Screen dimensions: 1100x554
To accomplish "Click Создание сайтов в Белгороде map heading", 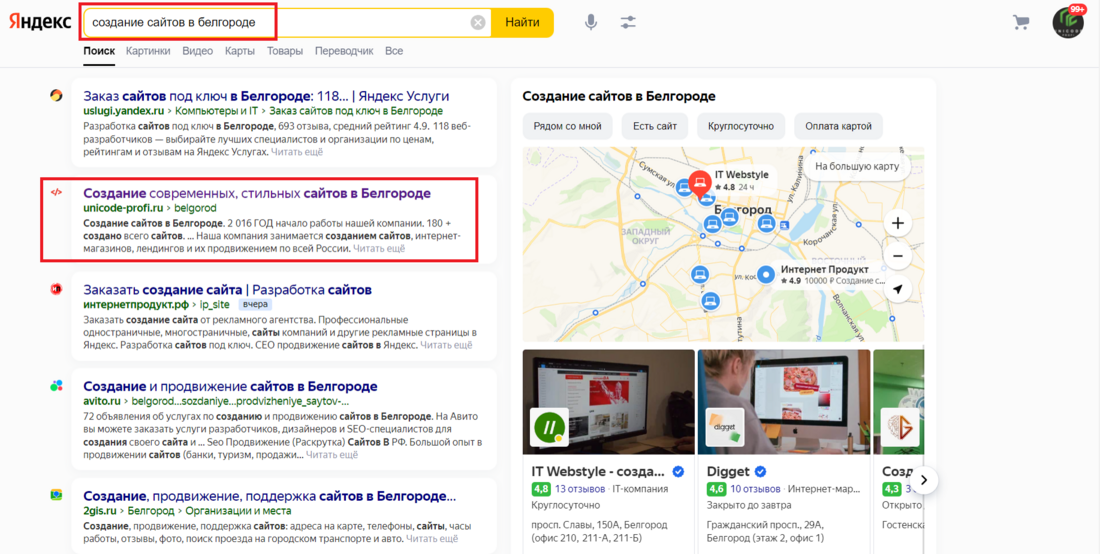I will point(619,96).
